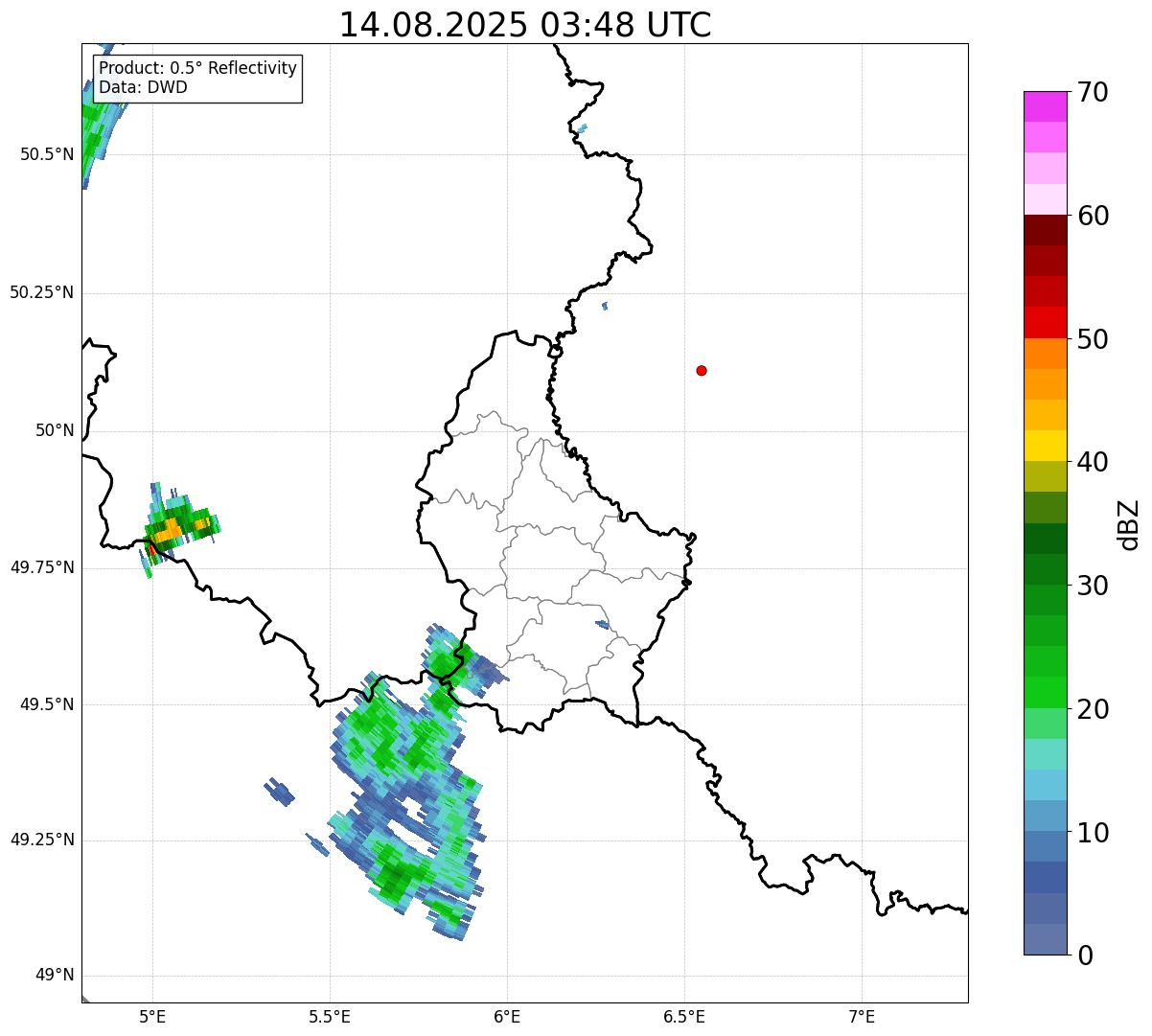Click the colorbar tick label 50
This screenshot has height=1036, width=1152.
(1093, 339)
